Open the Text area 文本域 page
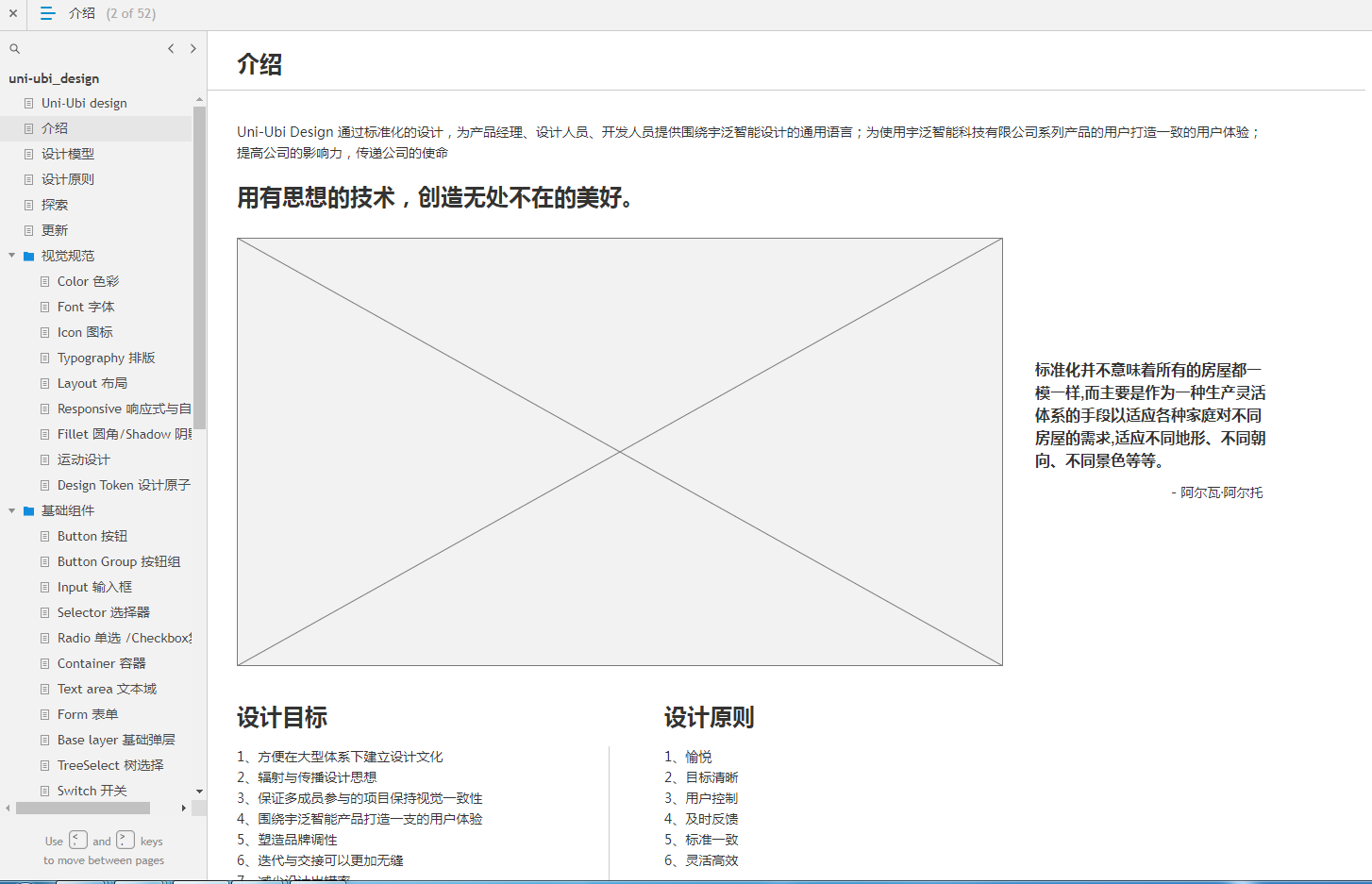 point(107,689)
